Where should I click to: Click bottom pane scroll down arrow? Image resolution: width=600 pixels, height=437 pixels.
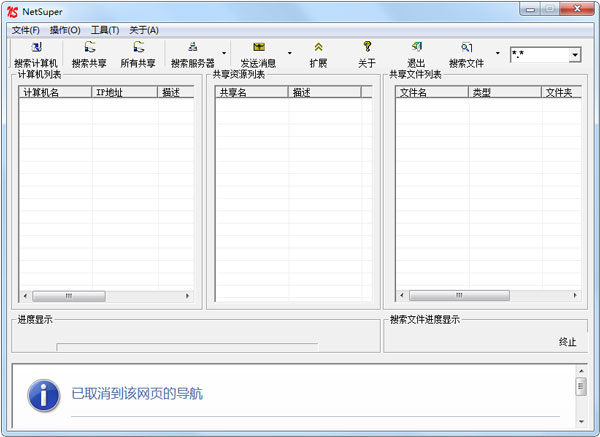coord(581,421)
